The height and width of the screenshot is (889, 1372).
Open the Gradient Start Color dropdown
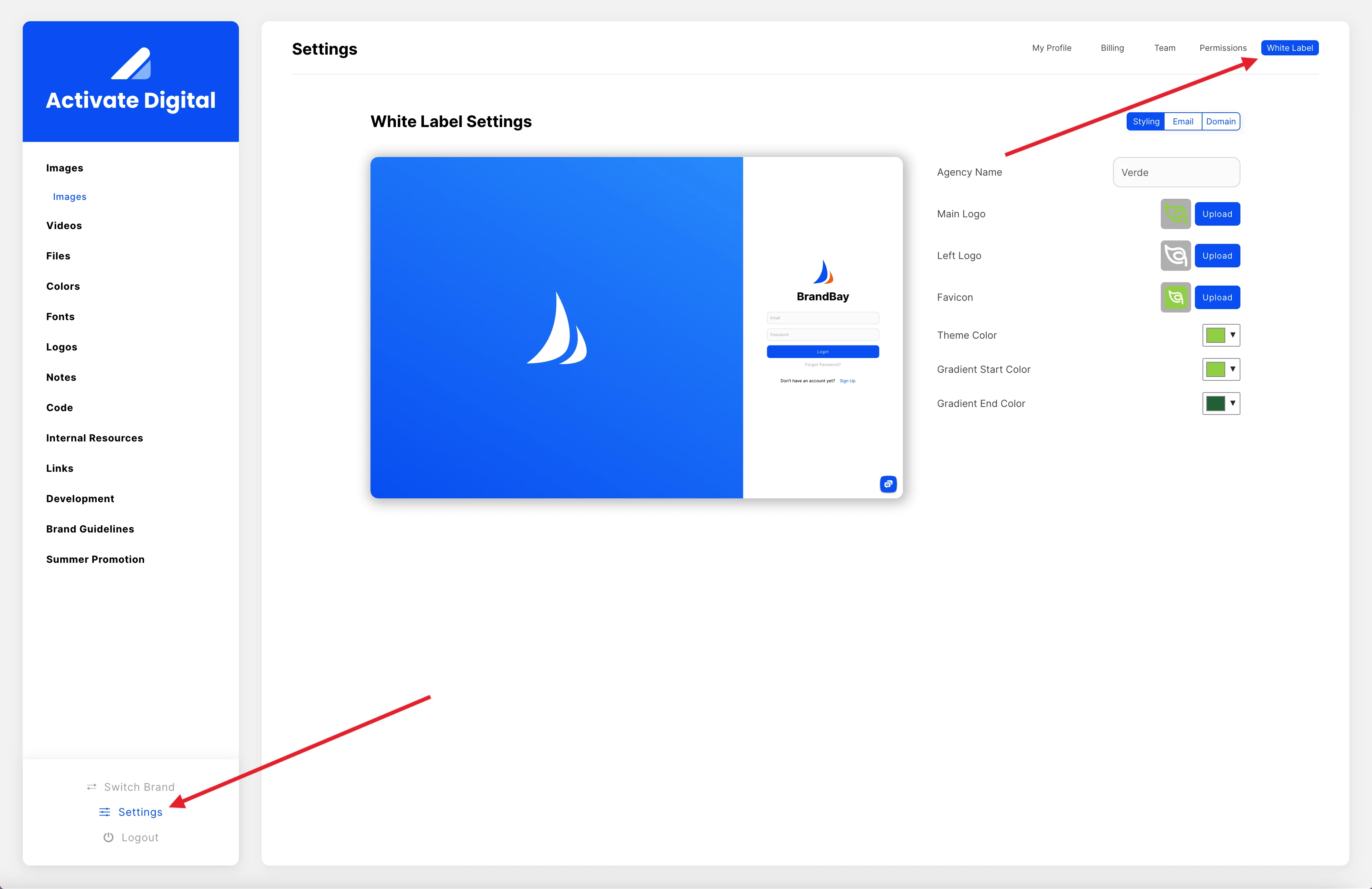click(1232, 369)
